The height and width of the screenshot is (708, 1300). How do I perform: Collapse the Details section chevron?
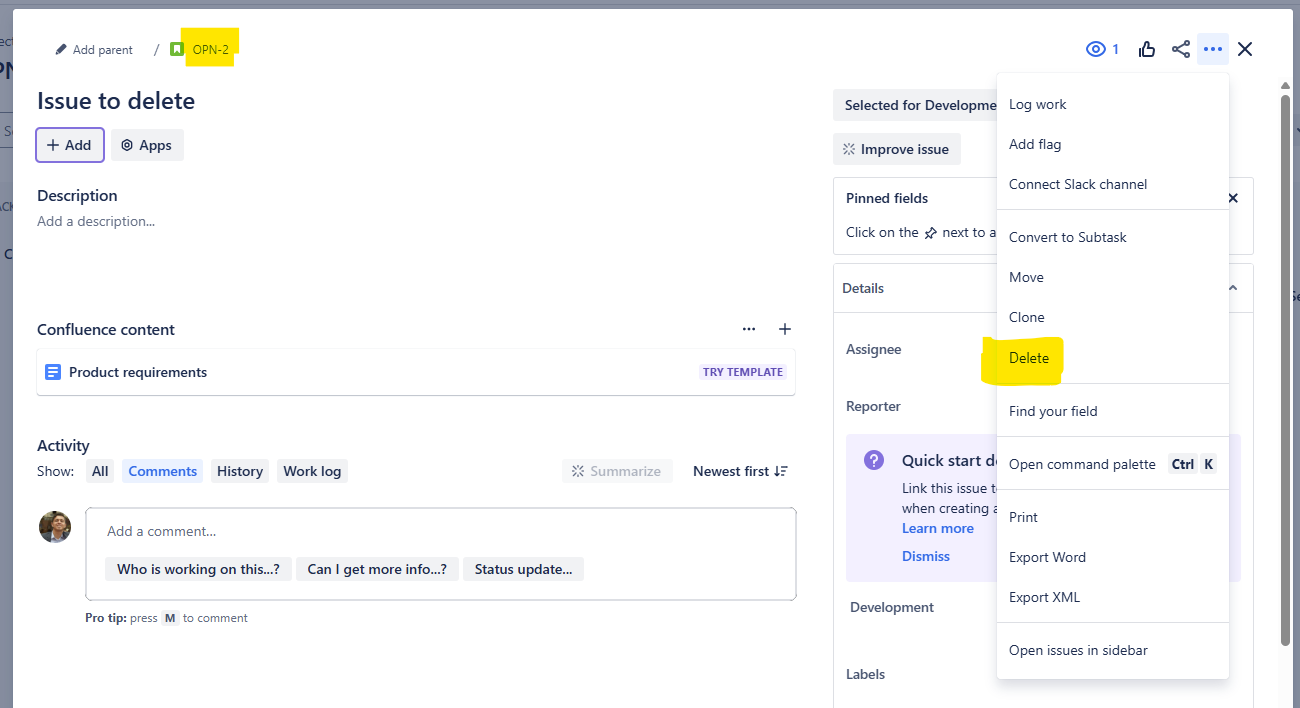pyautogui.click(x=1233, y=288)
